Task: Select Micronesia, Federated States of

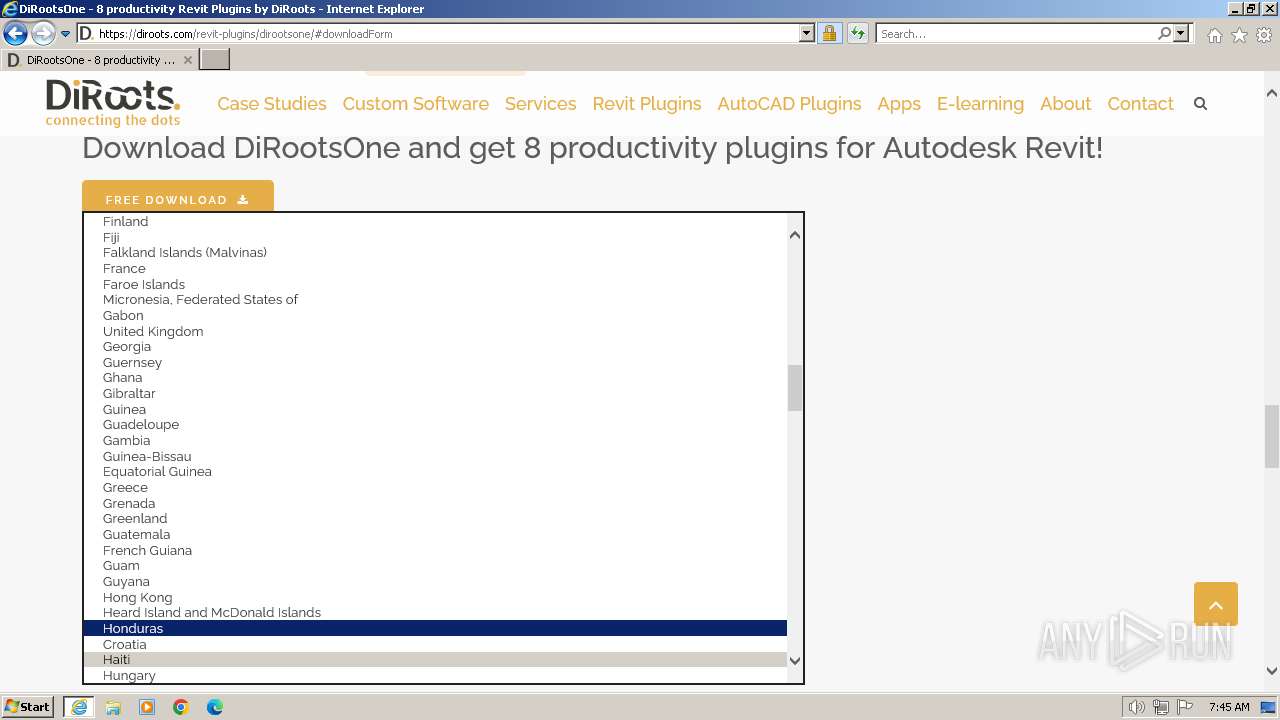Action: point(435,300)
